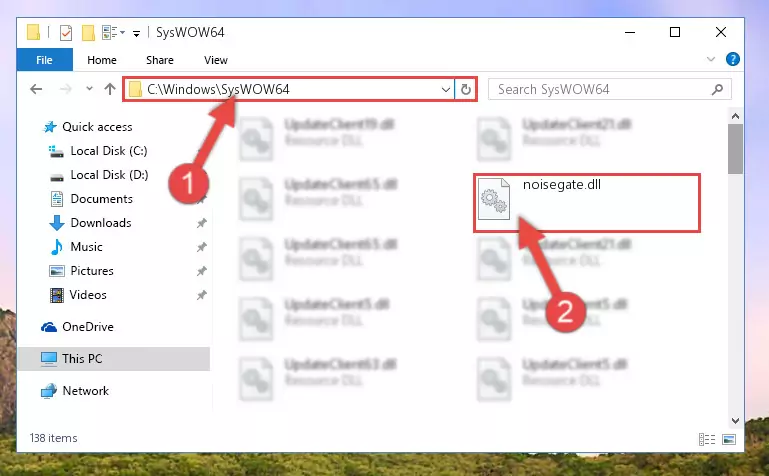Click the pin icon beside Pictures
This screenshot has width=769, height=476.
coord(201,271)
